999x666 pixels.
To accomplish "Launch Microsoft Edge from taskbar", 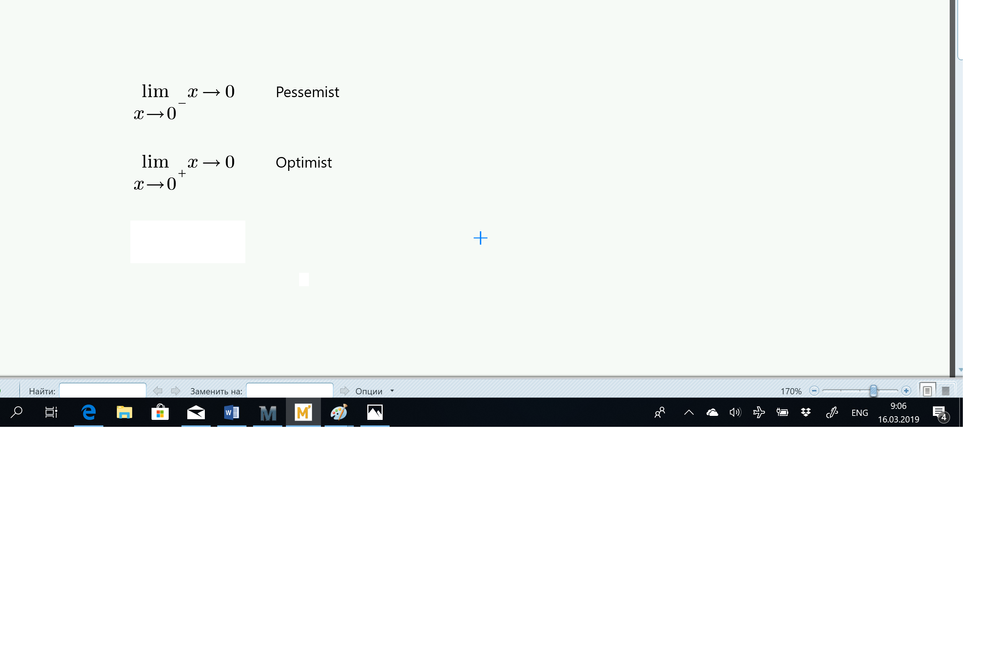I will click(89, 412).
